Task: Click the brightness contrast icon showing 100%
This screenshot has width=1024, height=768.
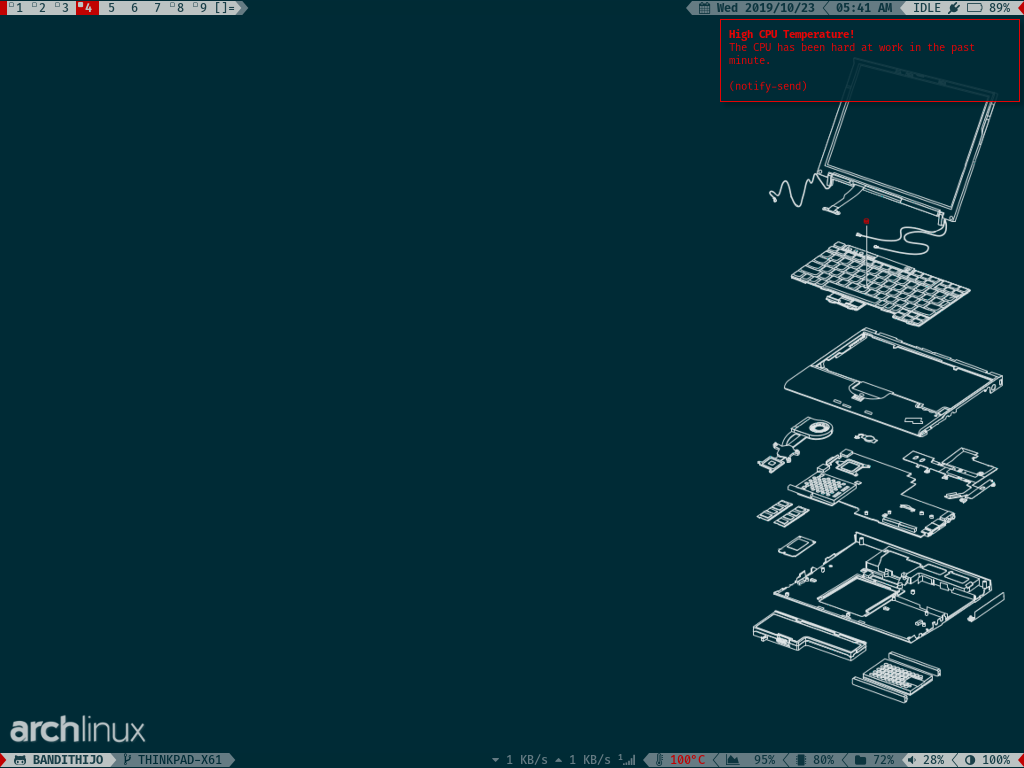Action: [969, 760]
